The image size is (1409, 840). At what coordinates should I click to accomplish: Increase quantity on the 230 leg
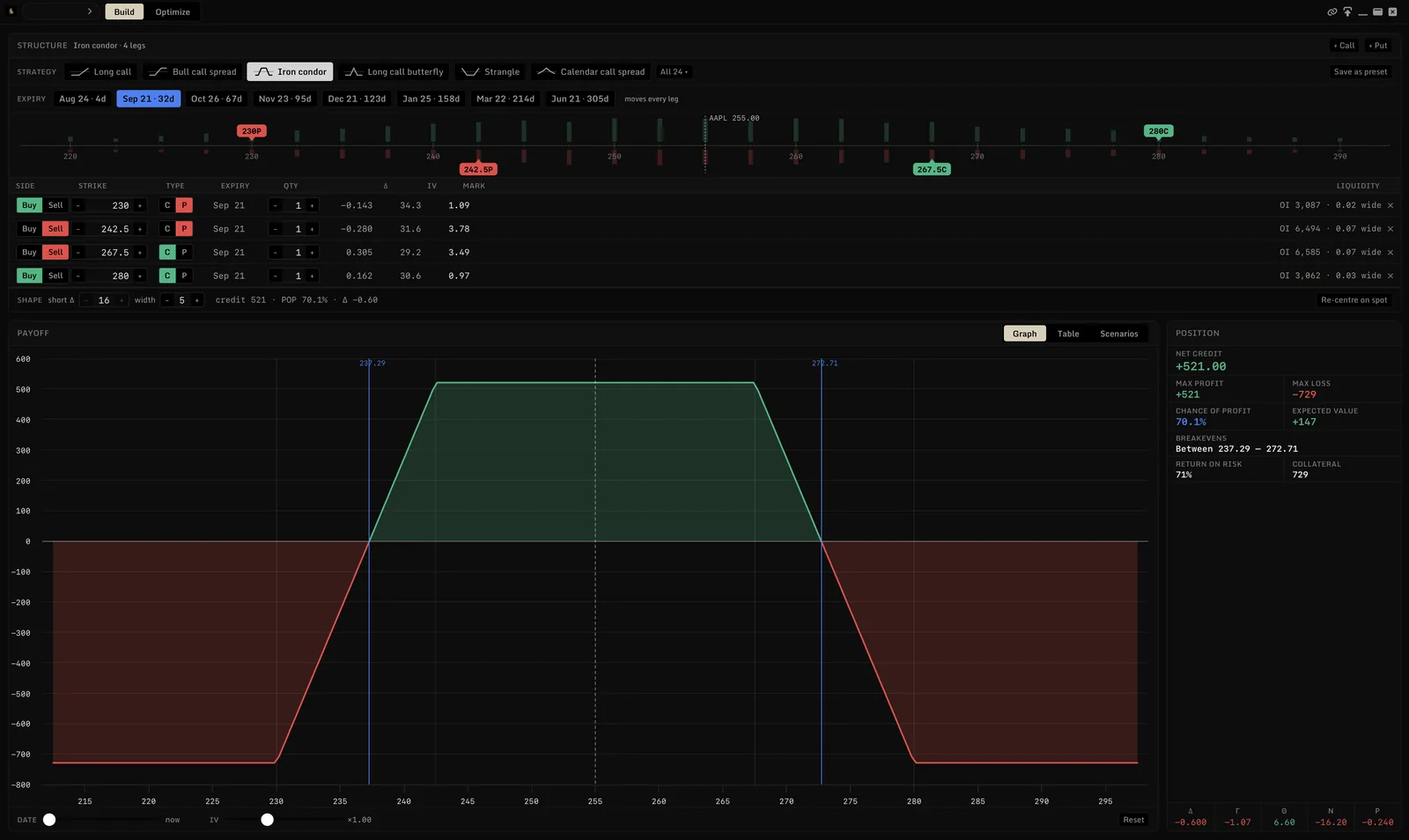312,205
